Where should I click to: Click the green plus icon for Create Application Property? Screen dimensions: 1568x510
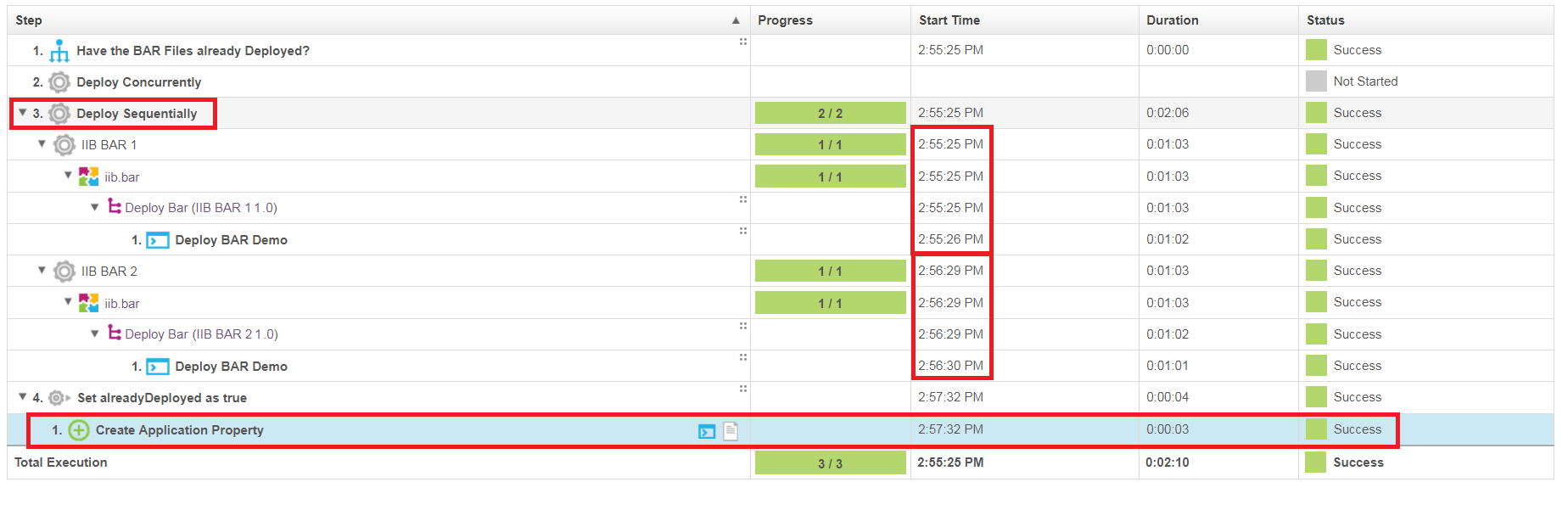79,430
